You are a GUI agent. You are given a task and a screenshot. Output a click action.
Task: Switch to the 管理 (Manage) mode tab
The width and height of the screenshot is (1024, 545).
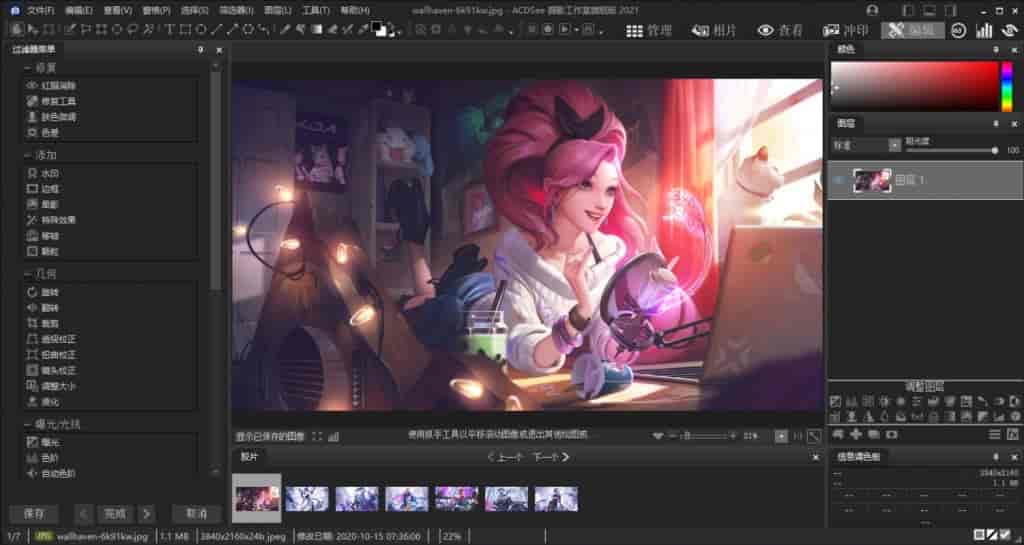tap(649, 30)
